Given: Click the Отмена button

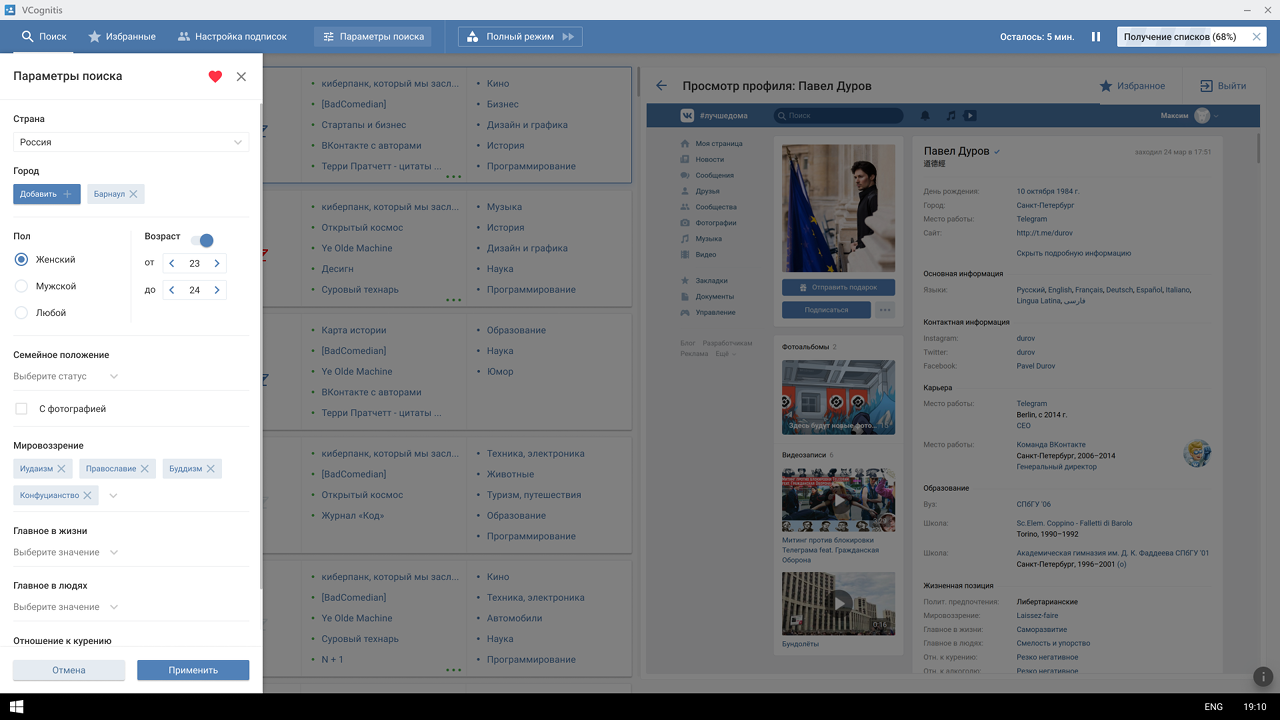Looking at the screenshot, I should pos(69,670).
